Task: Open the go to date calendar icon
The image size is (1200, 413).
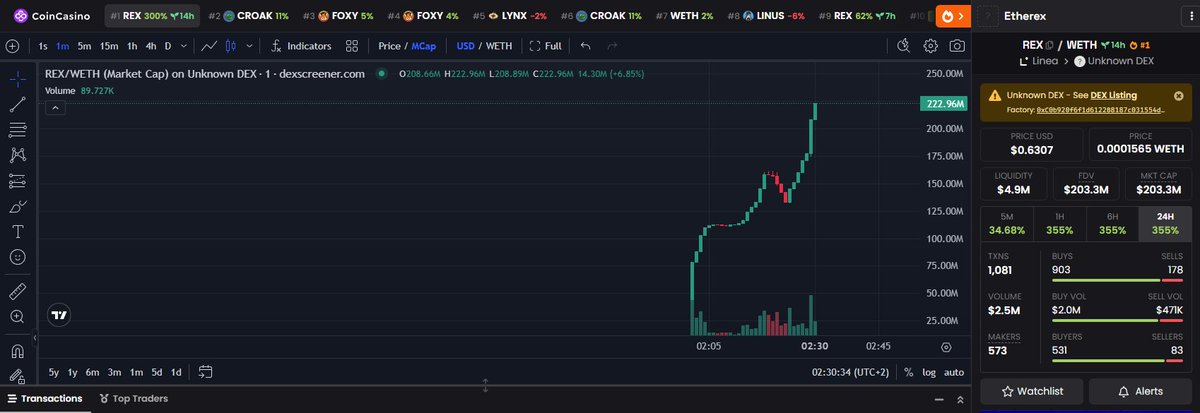Action: pyautogui.click(x=205, y=372)
